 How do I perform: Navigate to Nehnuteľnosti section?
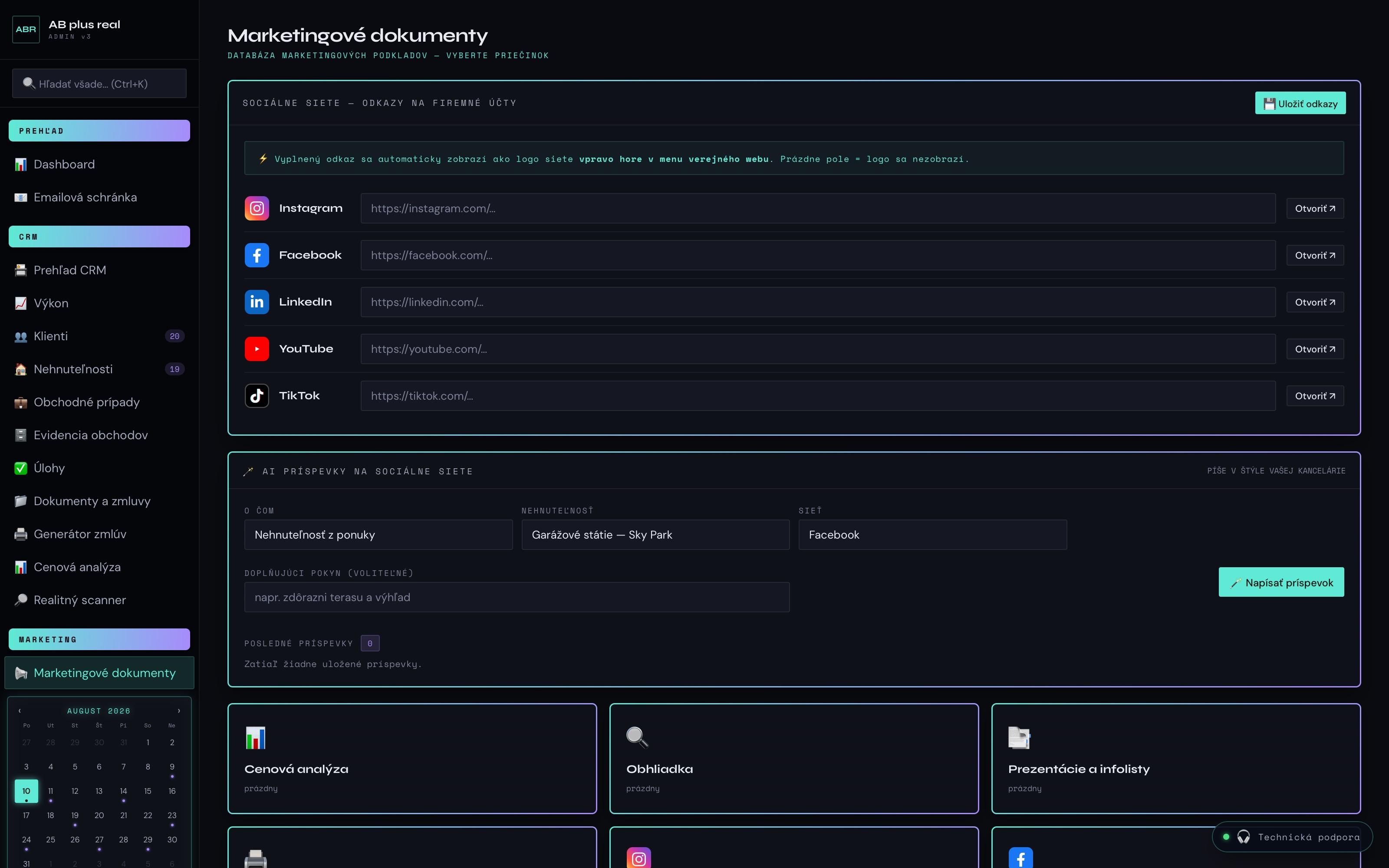coord(99,369)
